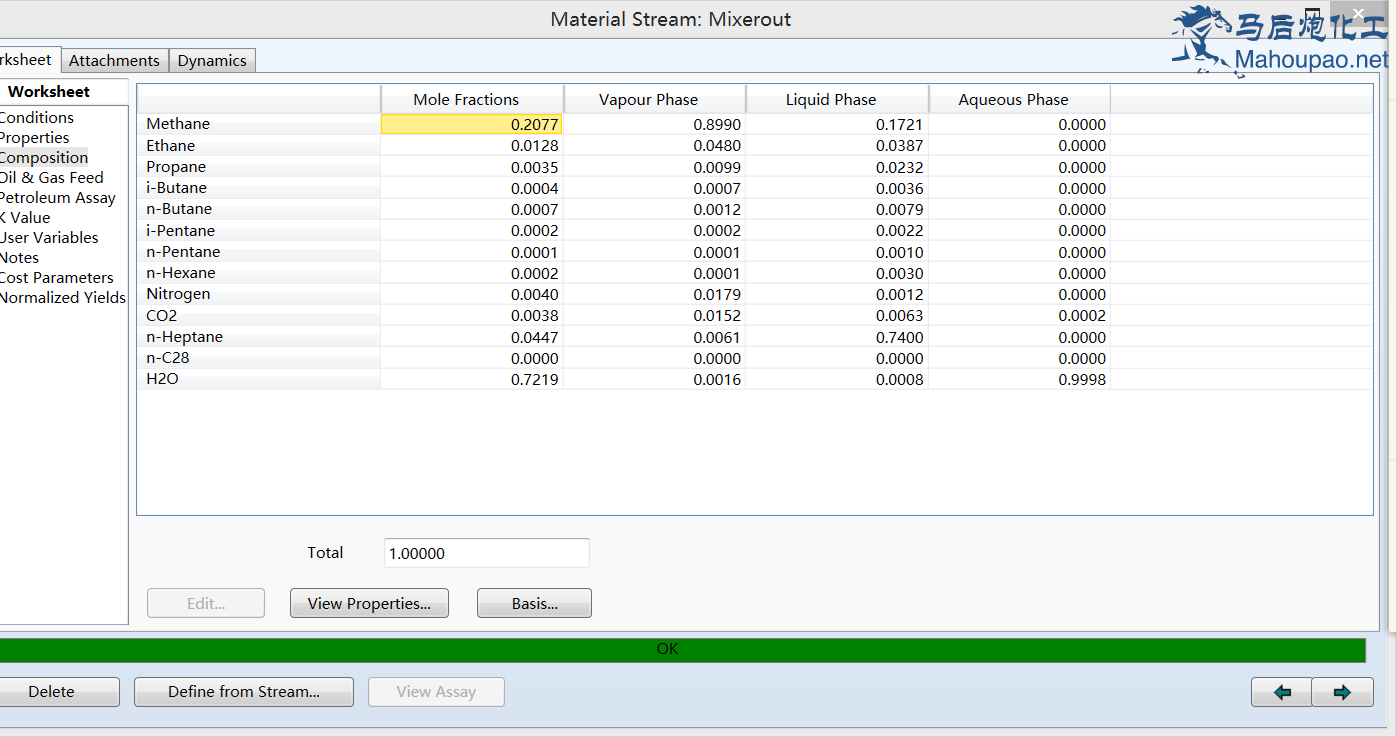Select Conditions in the Worksheet list
The height and width of the screenshot is (737, 1396).
(37, 118)
